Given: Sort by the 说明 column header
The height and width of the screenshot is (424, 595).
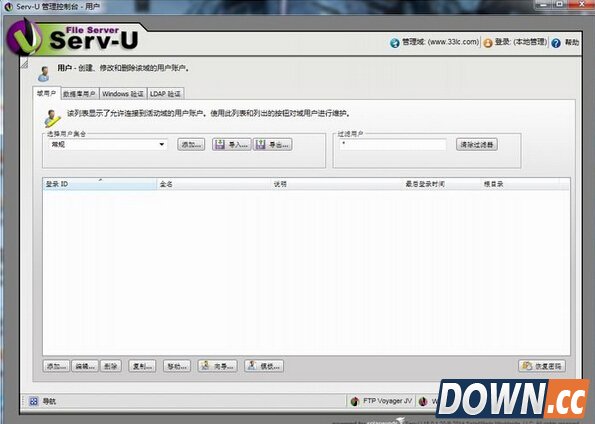Looking at the screenshot, I should pyautogui.click(x=336, y=184).
